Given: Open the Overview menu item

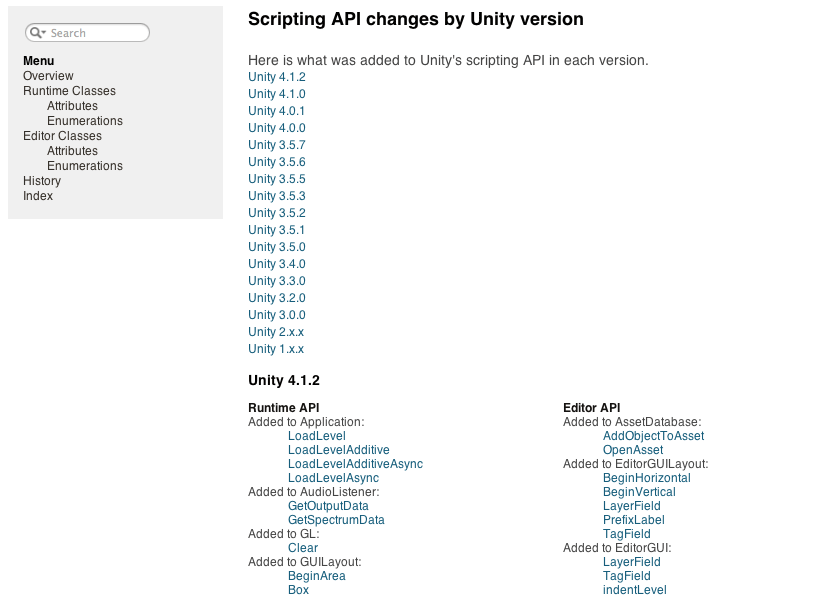Looking at the screenshot, I should pos(48,76).
